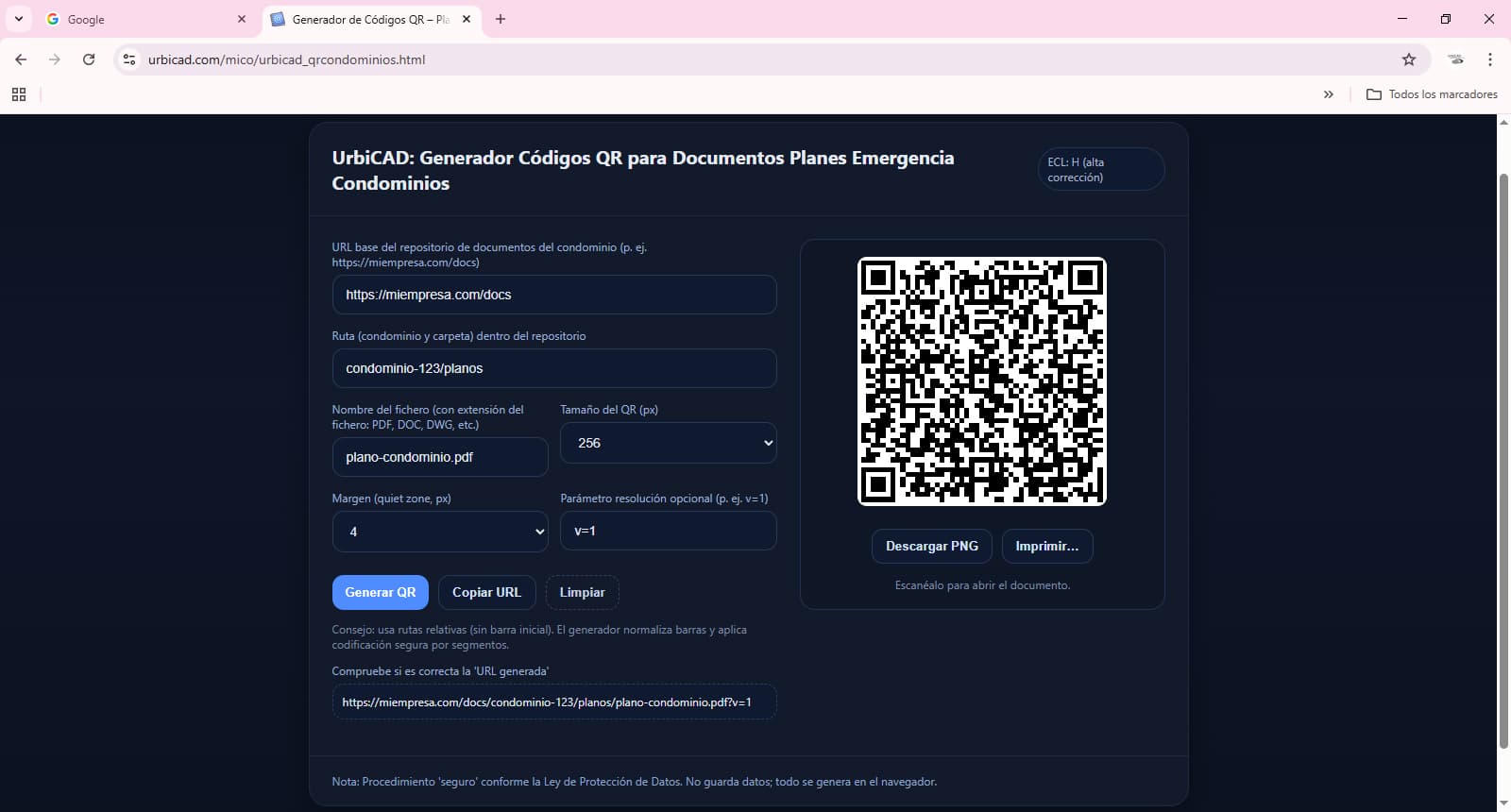The image size is (1511, 812).
Task: Switch to the Google tab
Action: click(x=142, y=19)
